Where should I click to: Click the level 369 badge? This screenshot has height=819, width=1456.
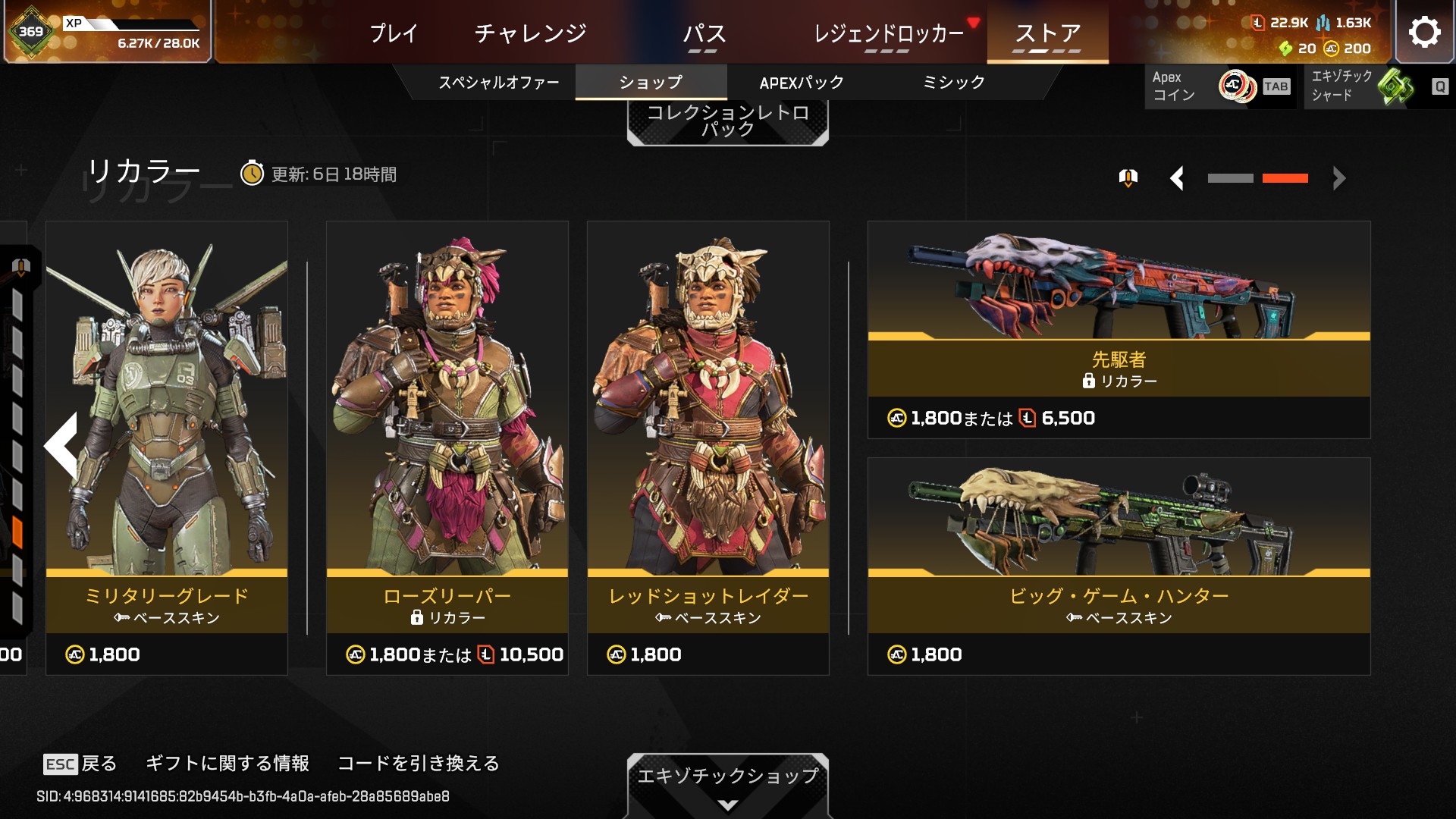click(31, 32)
